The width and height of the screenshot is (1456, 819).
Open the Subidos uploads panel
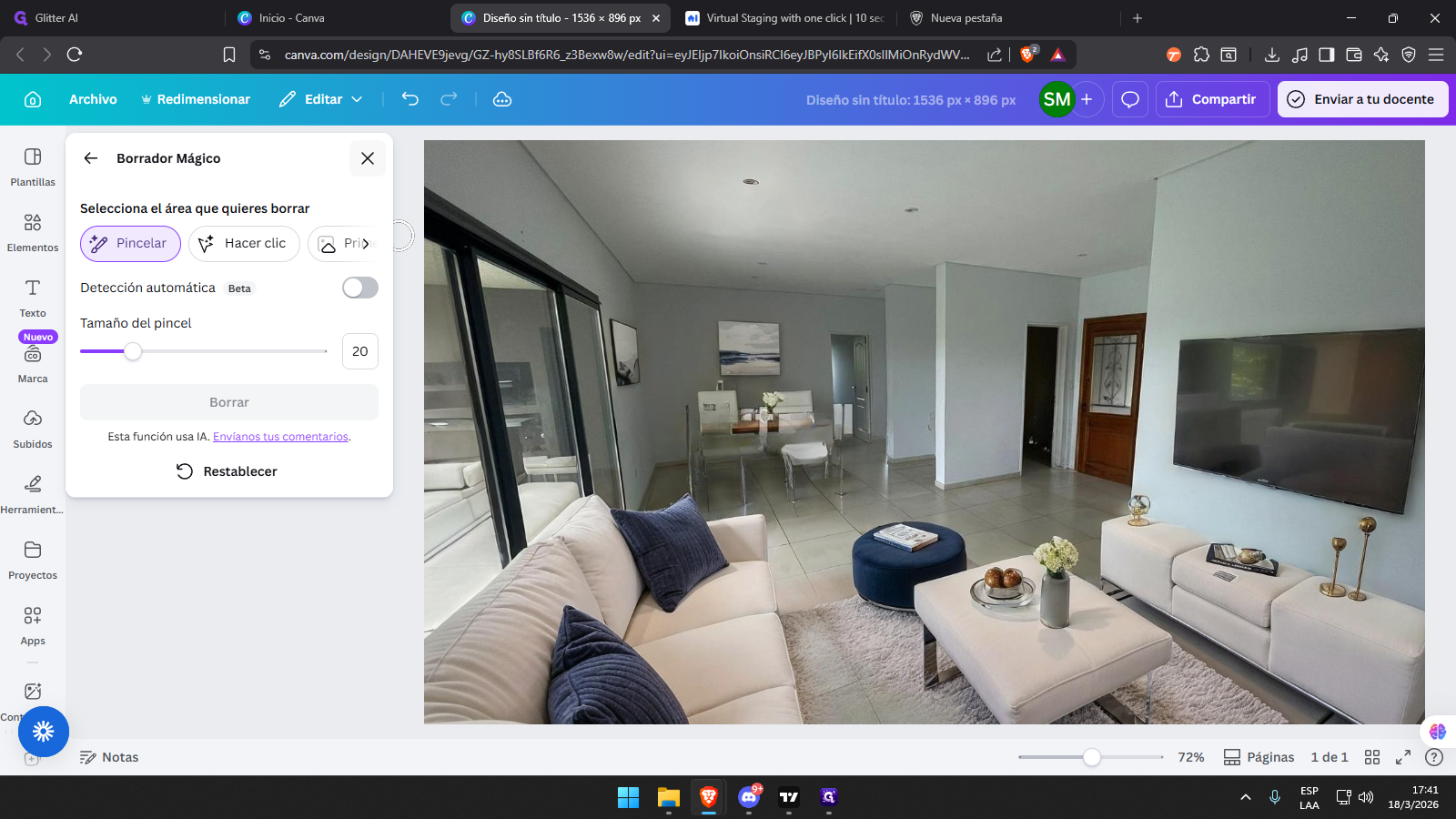(33, 429)
